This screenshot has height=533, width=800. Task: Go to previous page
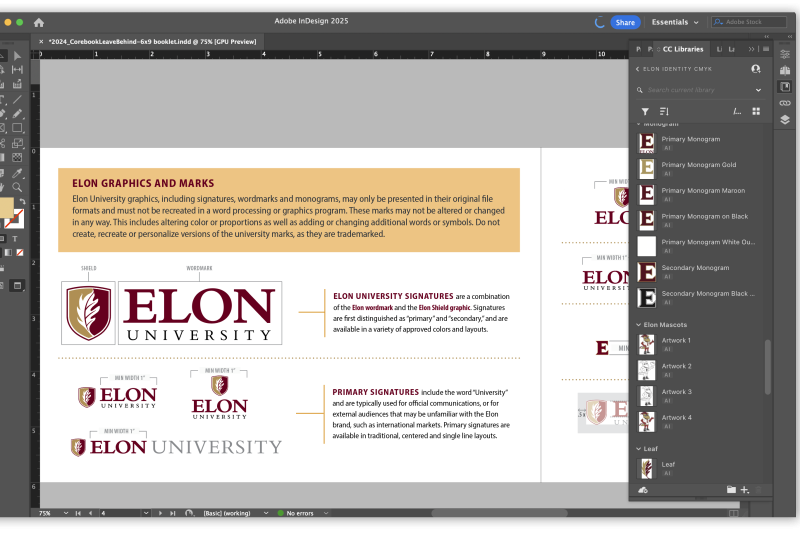coord(90,513)
